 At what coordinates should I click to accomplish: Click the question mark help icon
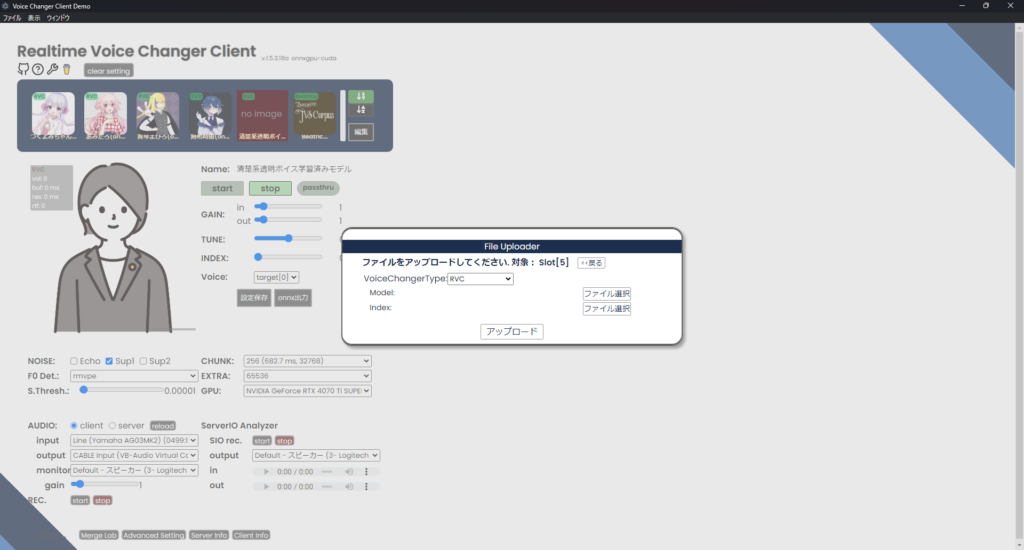coord(38,69)
